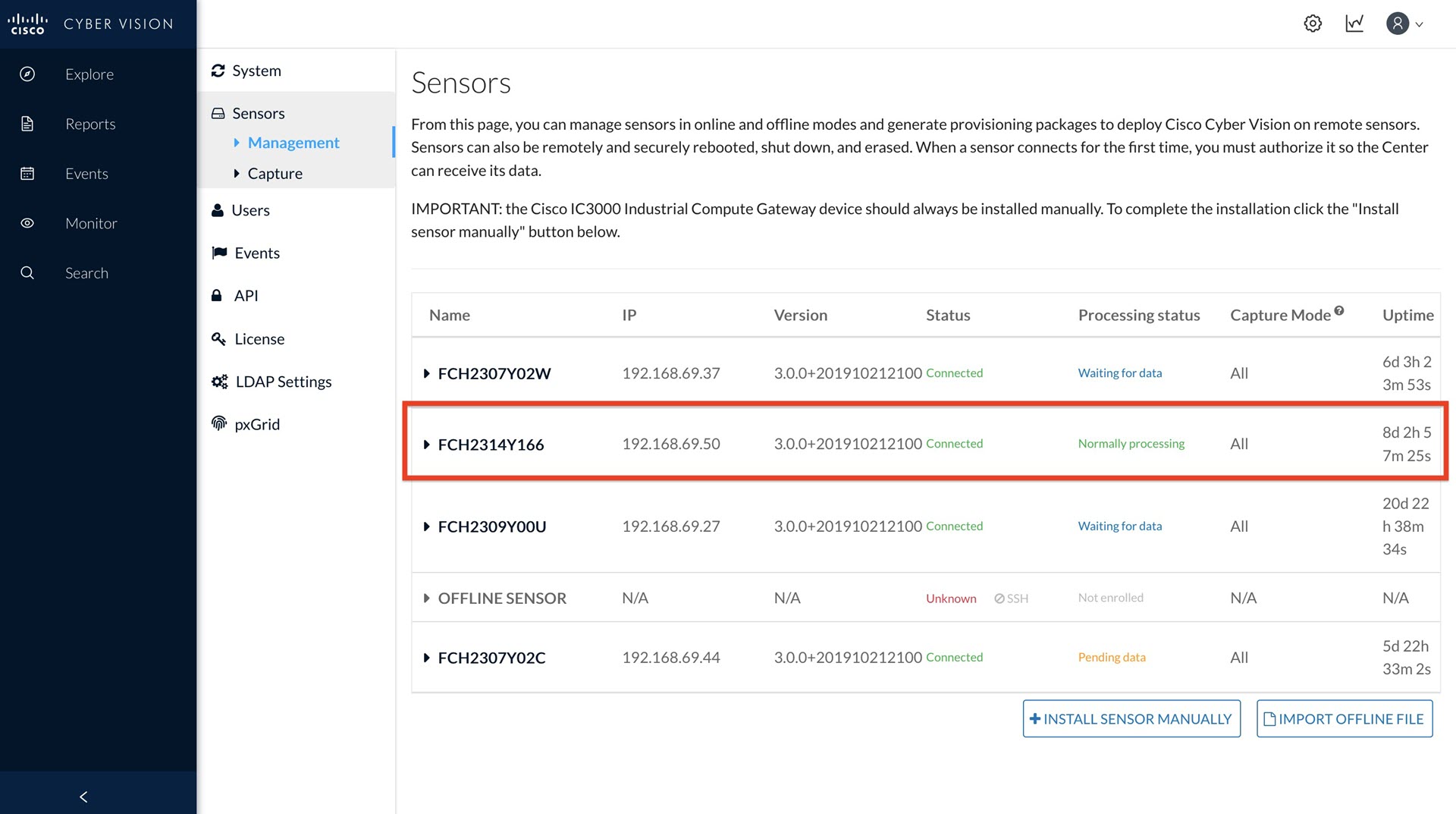Image resolution: width=1456 pixels, height=814 pixels.
Task: Collapse the left sidebar with the arrow
Action: [x=83, y=797]
